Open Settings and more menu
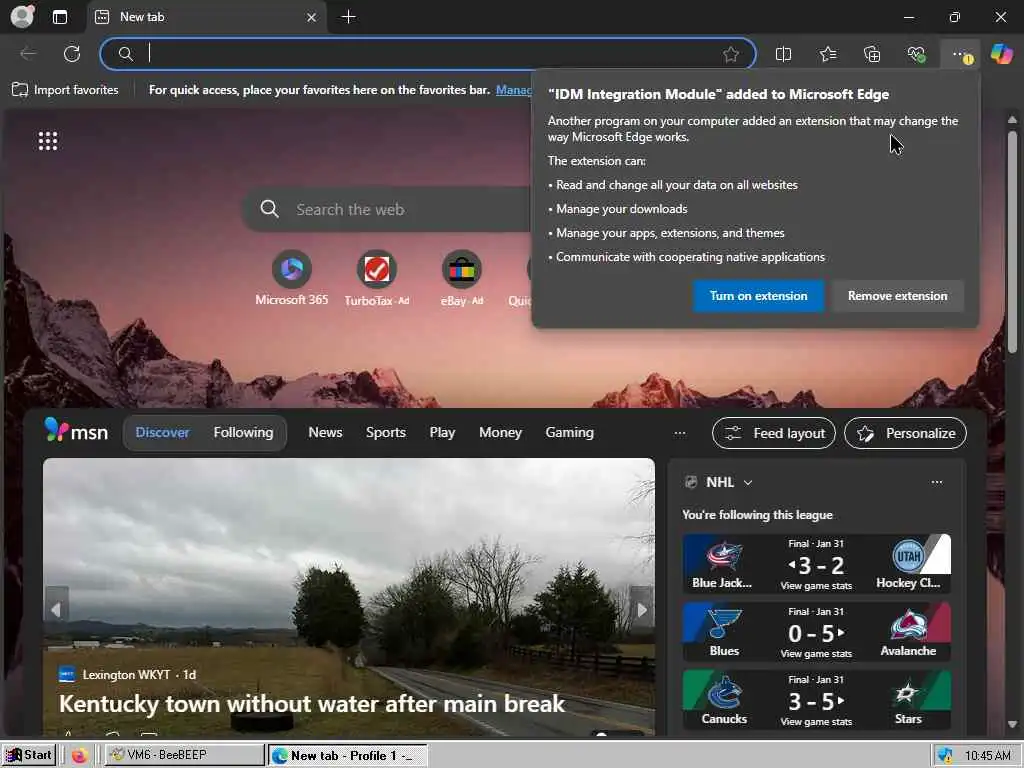Viewport: 1024px width, 768px height. click(961, 54)
